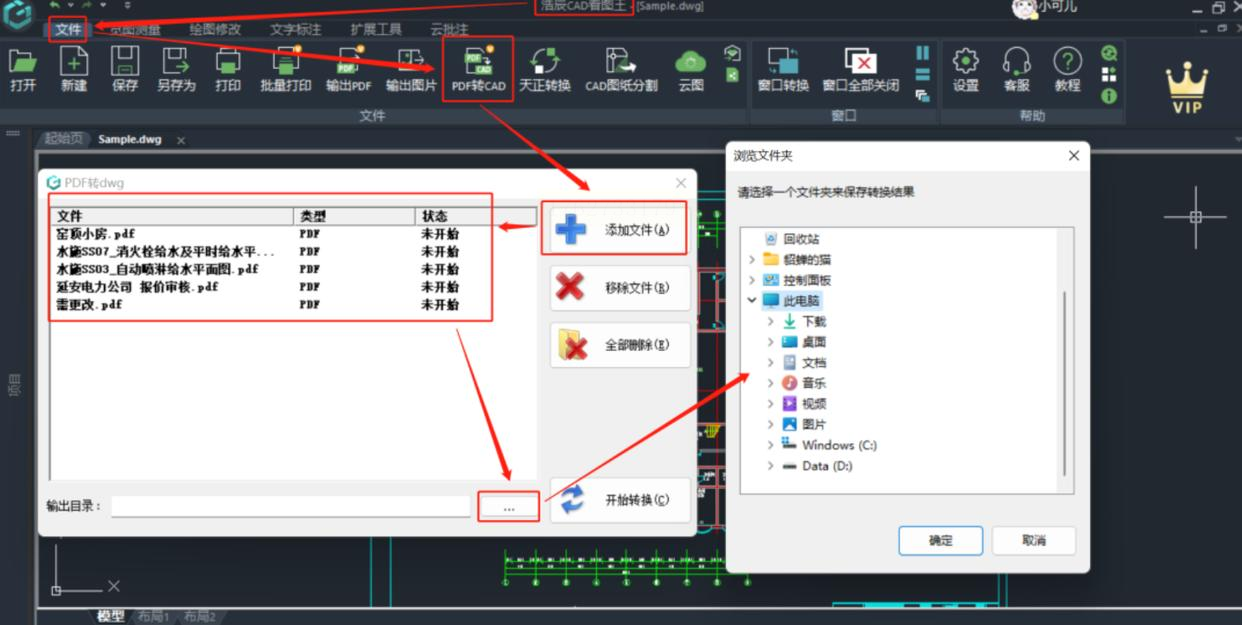This screenshot has width=1242, height=625.
Task: Open the 文件 ribbon tab
Action: pyautogui.click(x=68, y=29)
